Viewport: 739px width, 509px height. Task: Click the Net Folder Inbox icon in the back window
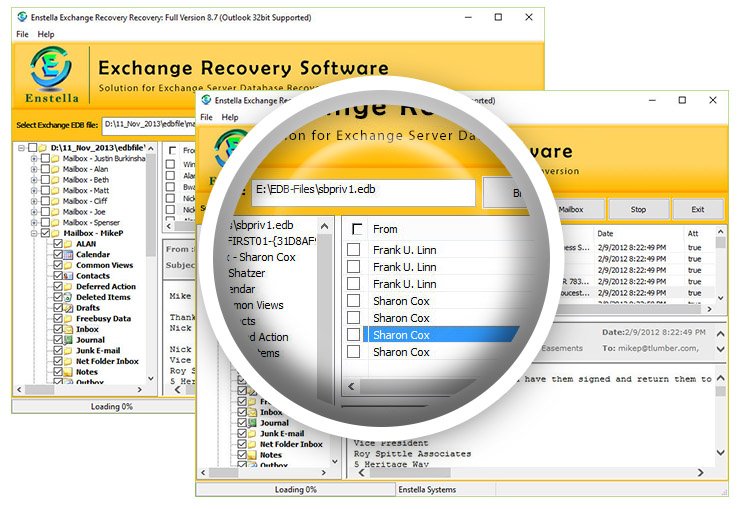[x=68, y=361]
